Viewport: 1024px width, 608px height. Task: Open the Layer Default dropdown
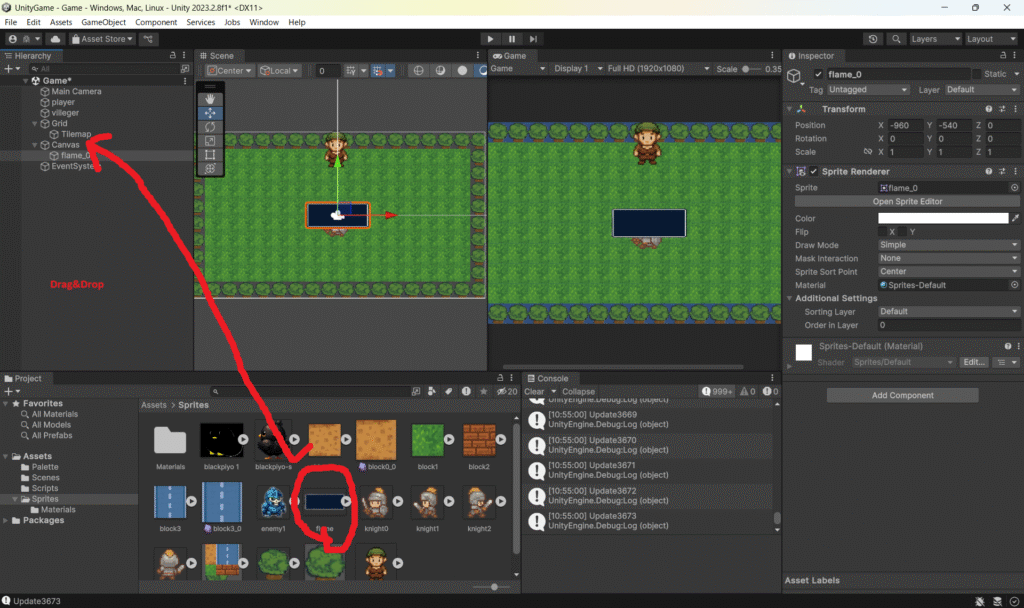[981, 89]
